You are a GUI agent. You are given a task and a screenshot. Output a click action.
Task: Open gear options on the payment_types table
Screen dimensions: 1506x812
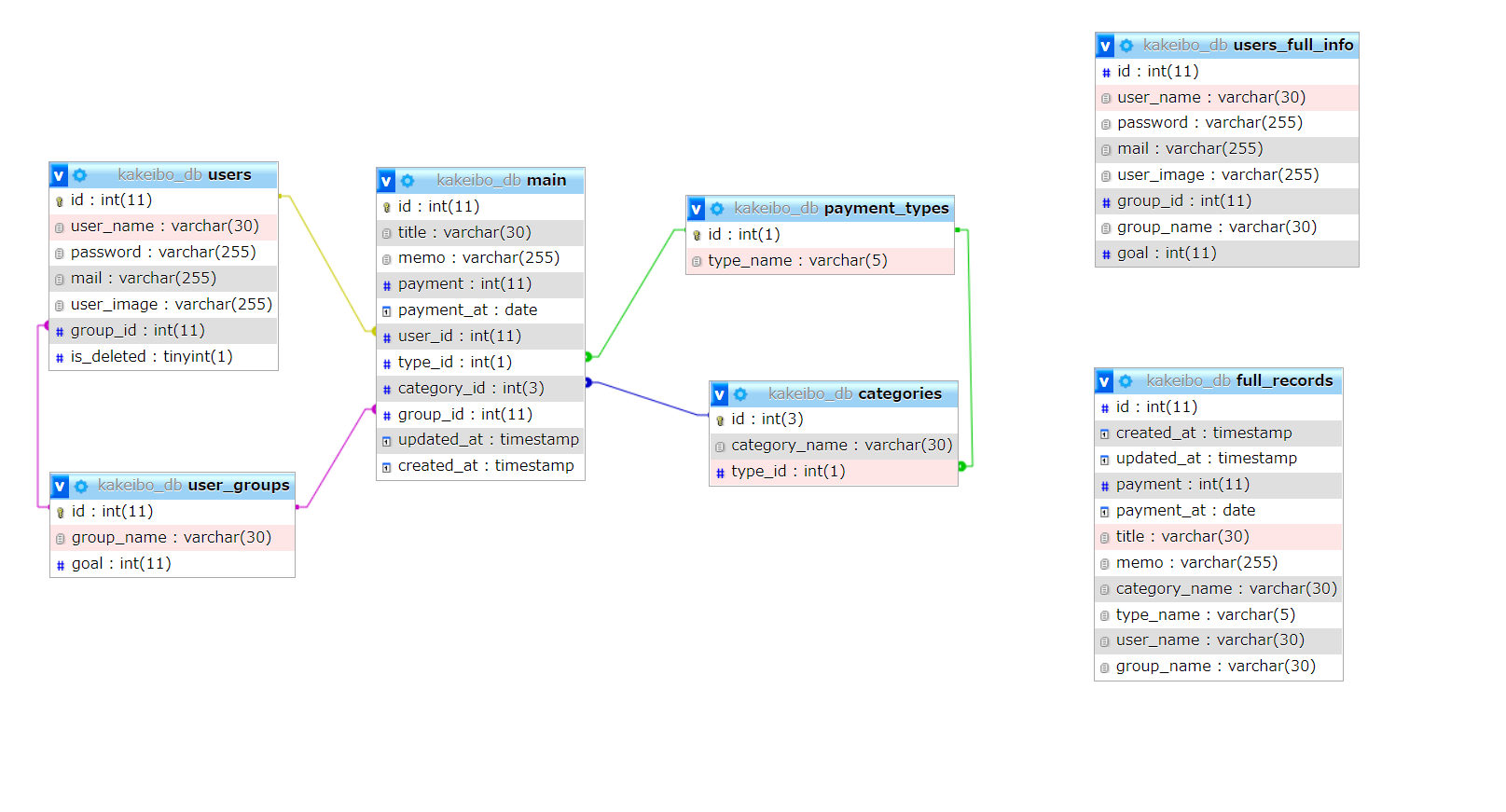pyautogui.click(x=717, y=209)
